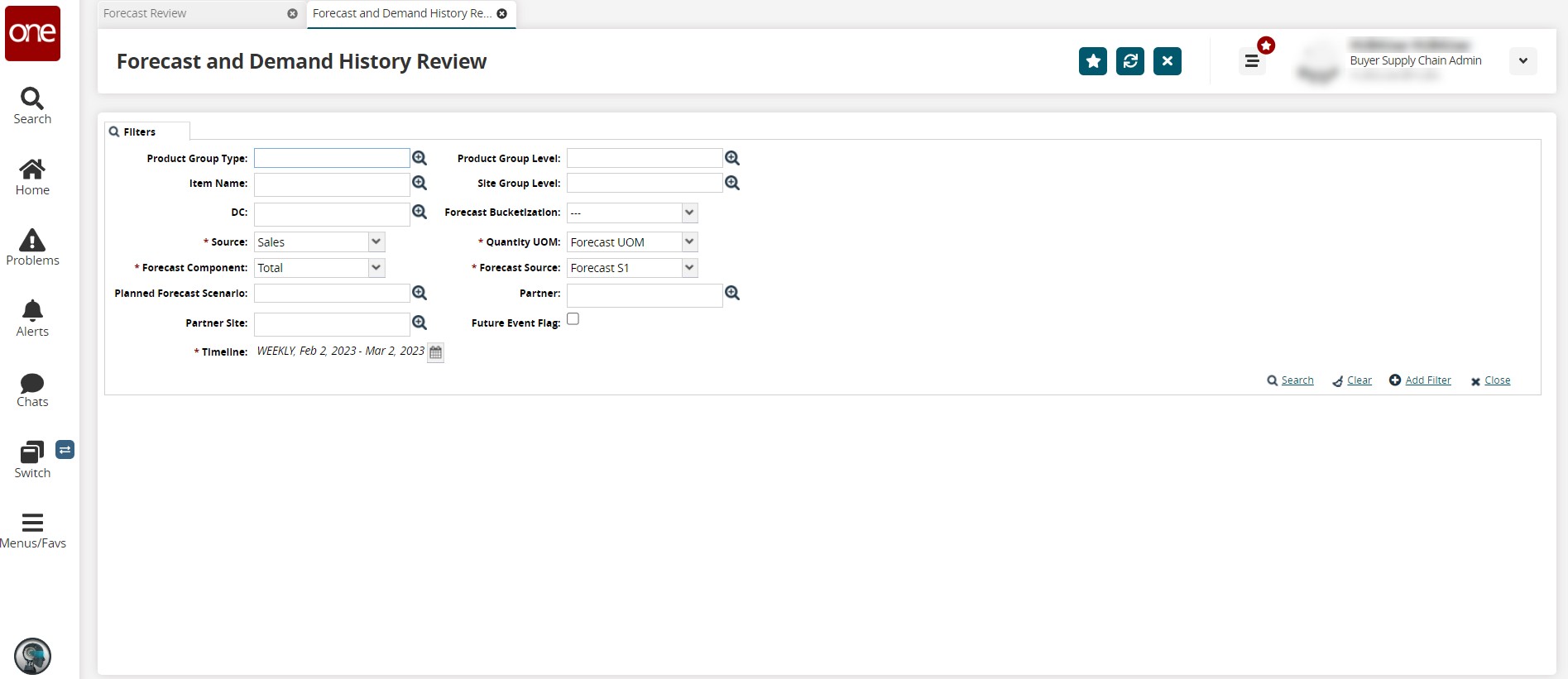
Task: Open the Timeline calendar picker
Action: pos(436,352)
